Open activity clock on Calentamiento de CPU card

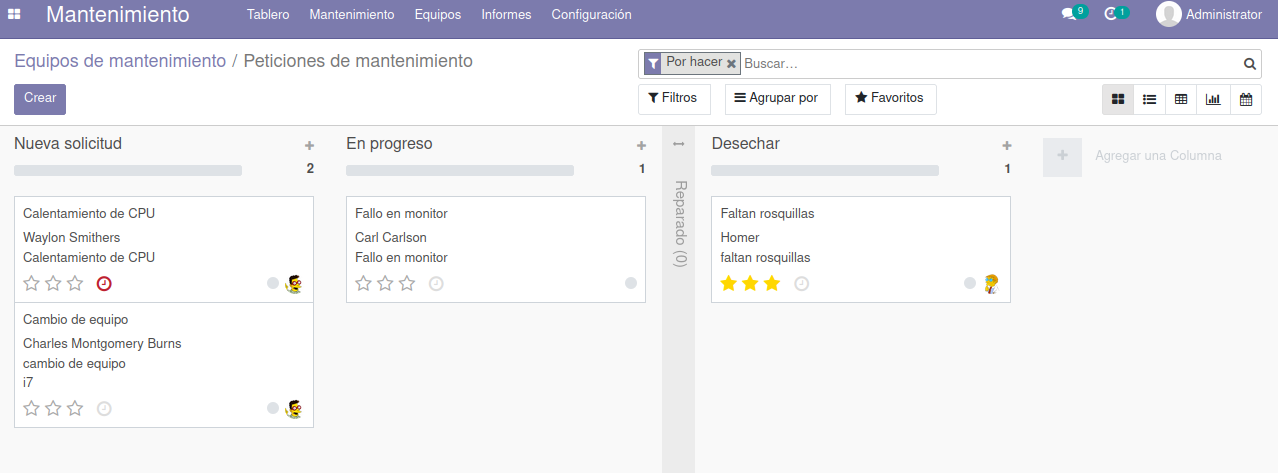click(x=104, y=284)
